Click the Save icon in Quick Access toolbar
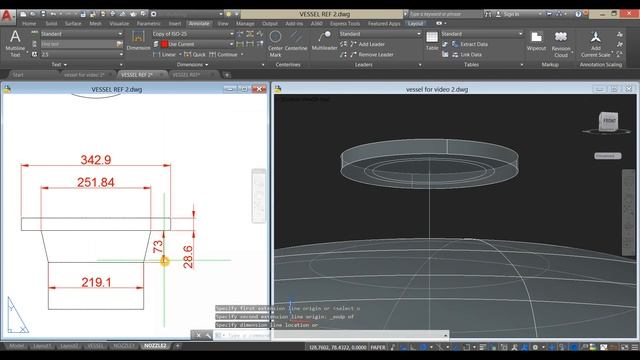The height and width of the screenshot is (360, 640). click(x=43, y=14)
